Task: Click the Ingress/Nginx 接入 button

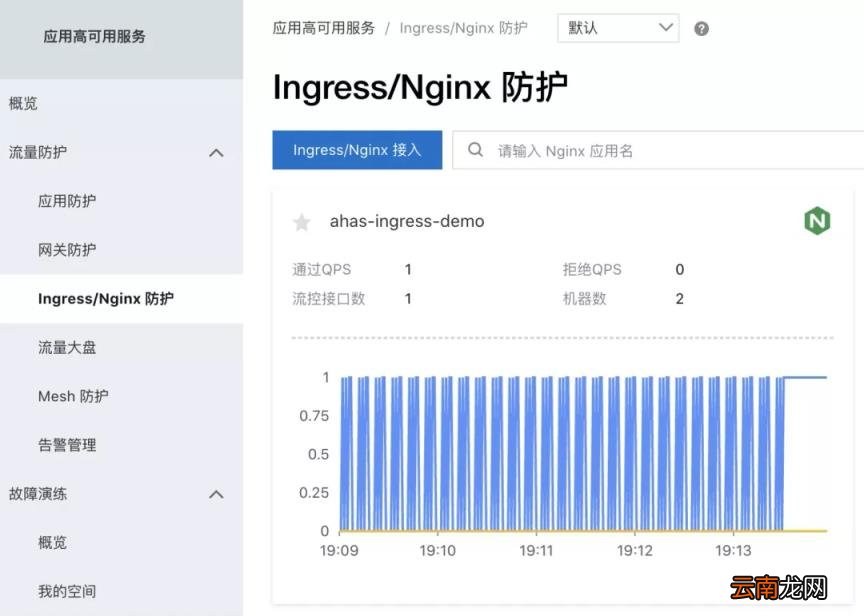Action: (357, 150)
